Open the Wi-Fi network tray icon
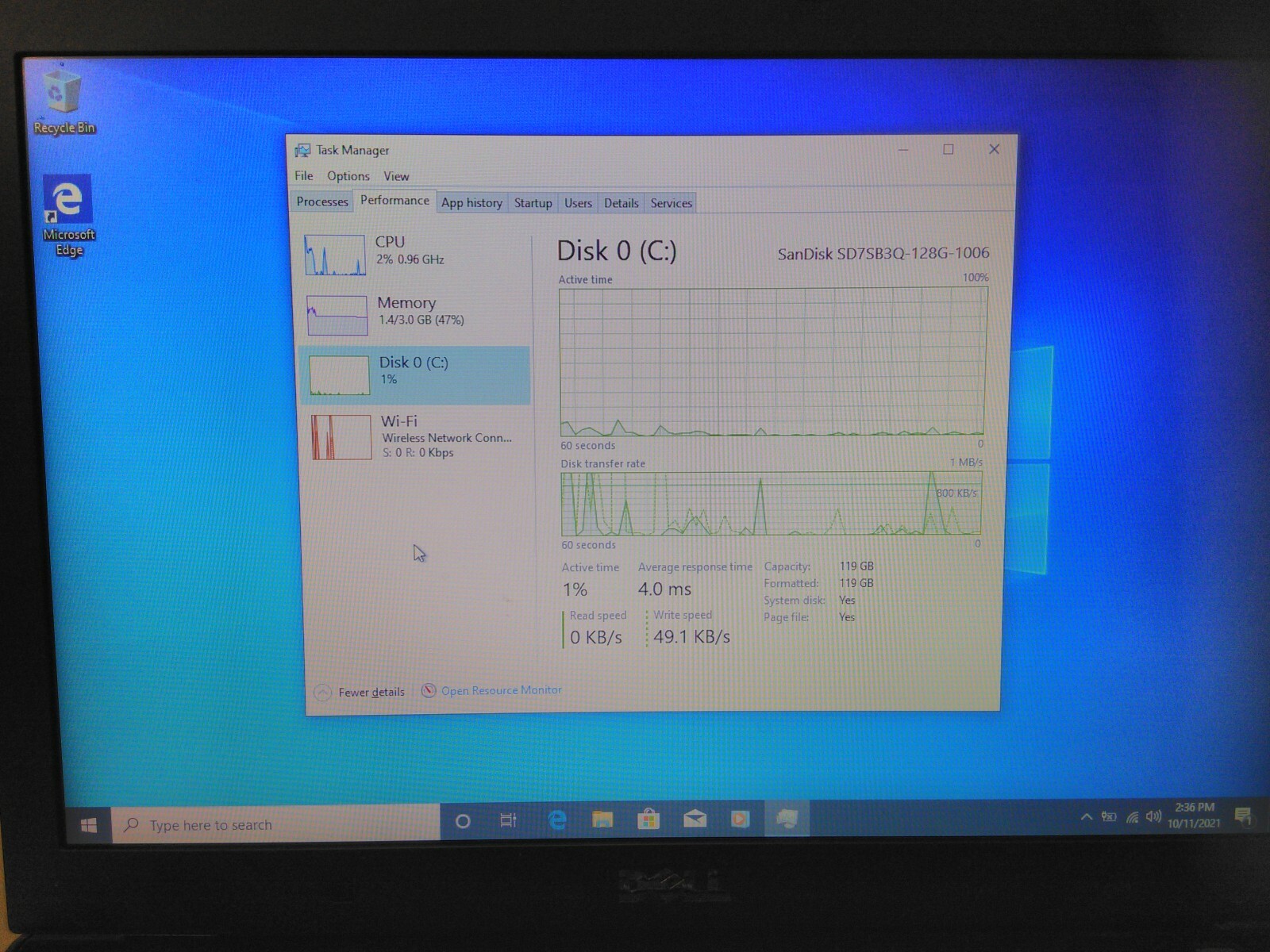The height and width of the screenshot is (952, 1270). pyautogui.click(x=1132, y=816)
